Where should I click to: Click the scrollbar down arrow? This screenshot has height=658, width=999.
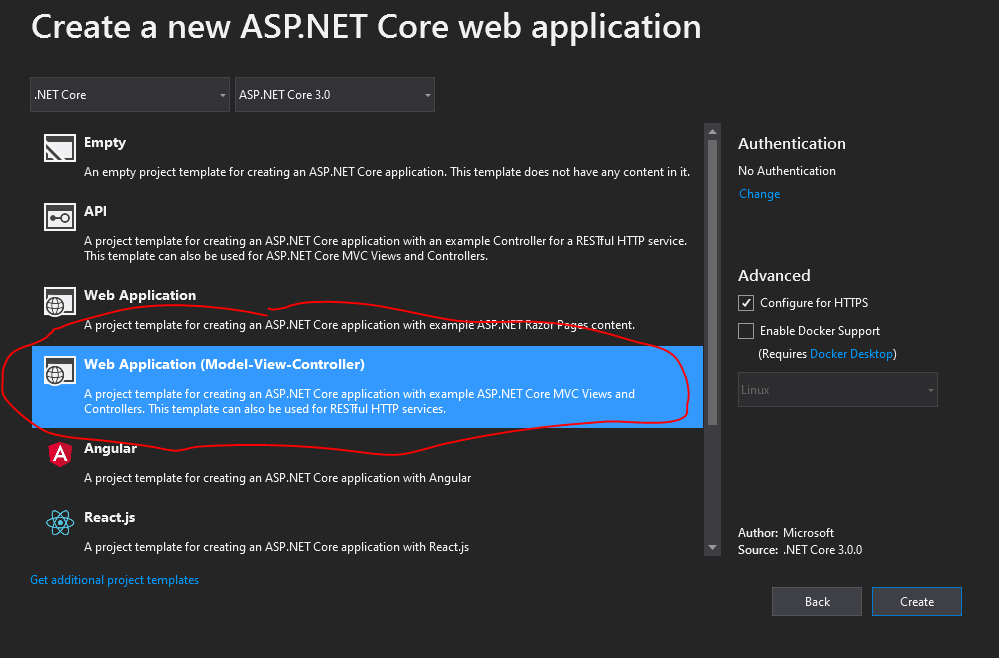point(711,548)
